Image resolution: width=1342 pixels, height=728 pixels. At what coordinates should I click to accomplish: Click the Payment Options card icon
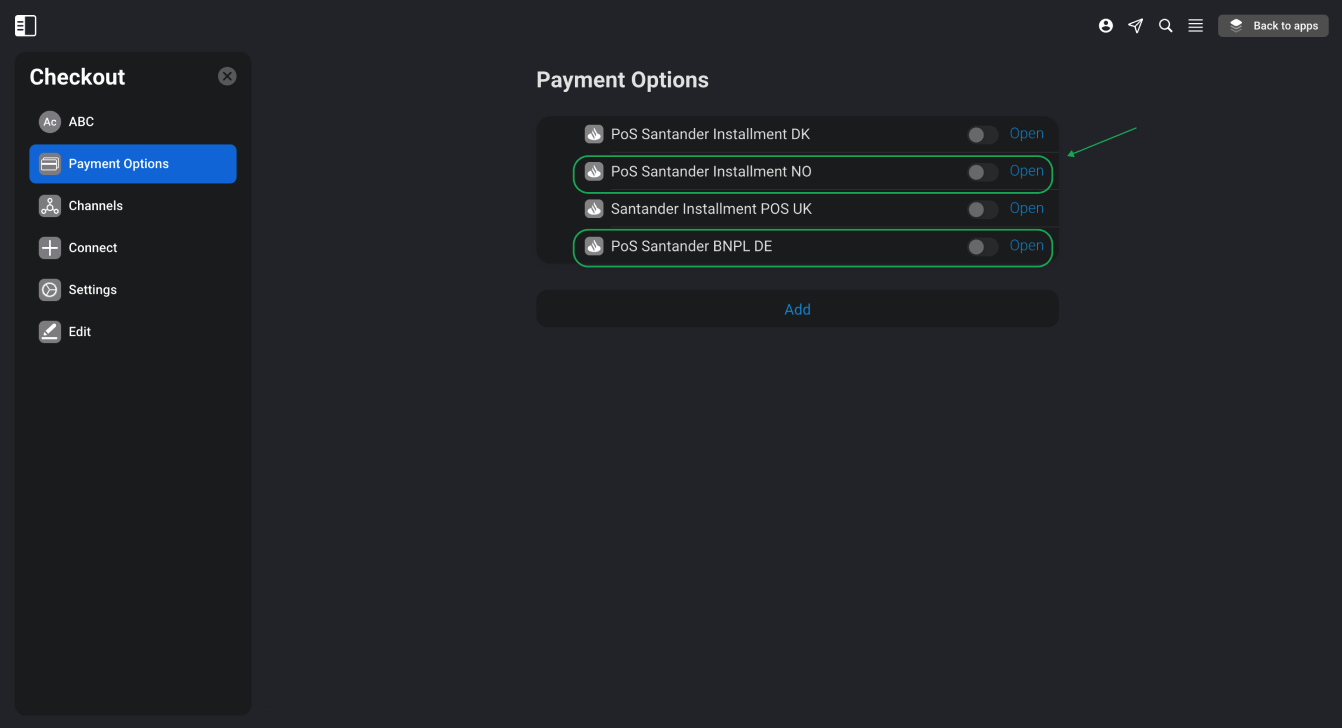[x=50, y=164]
